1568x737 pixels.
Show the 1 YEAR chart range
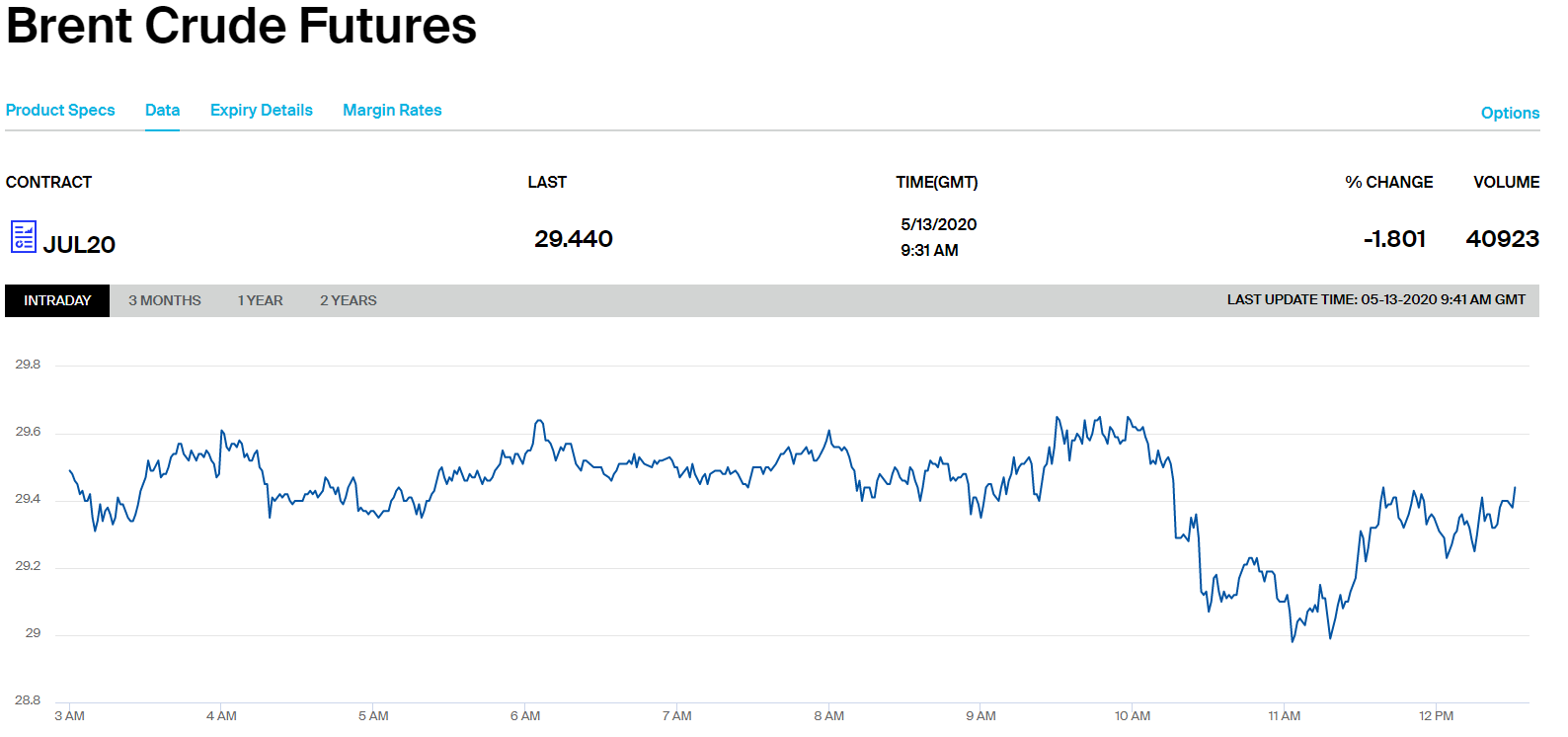[x=260, y=300]
